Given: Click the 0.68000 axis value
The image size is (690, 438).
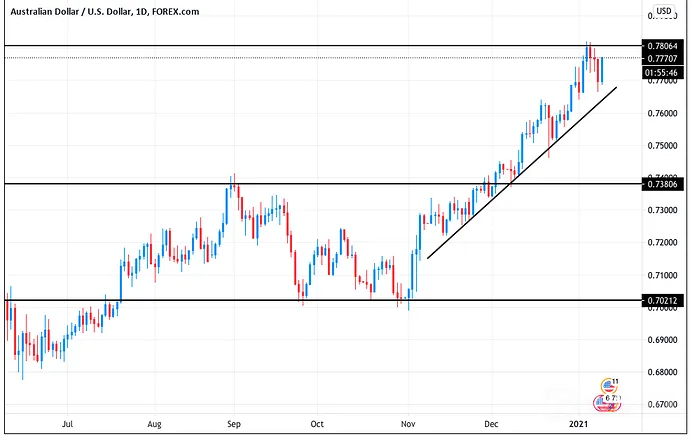Looking at the screenshot, I should 662,372.
